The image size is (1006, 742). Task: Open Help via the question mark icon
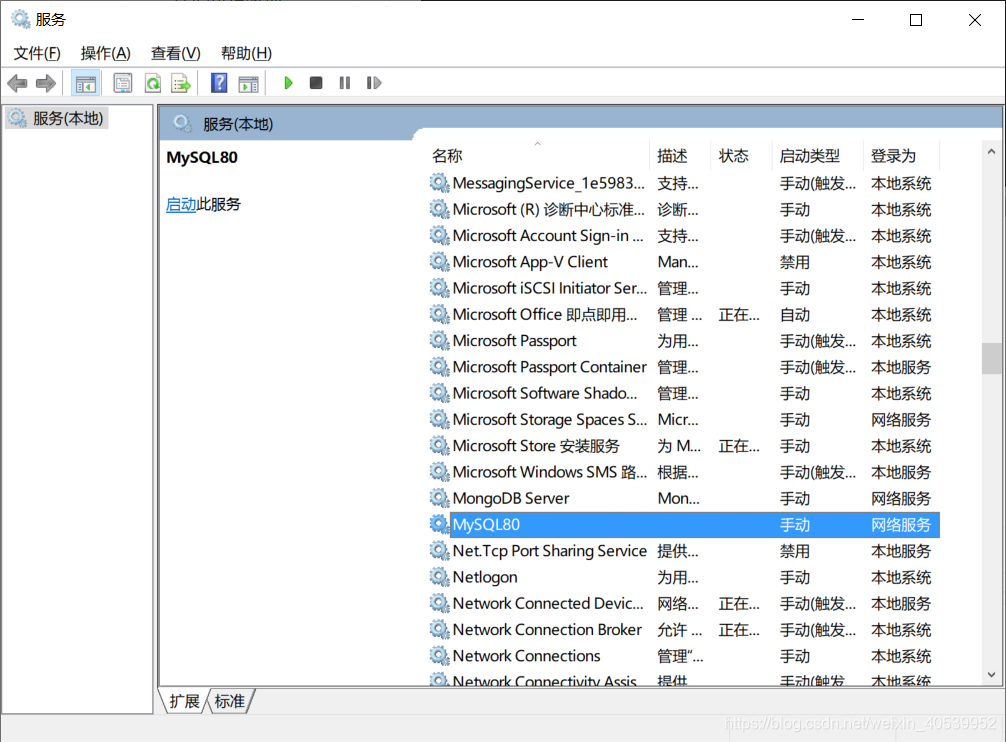[x=218, y=82]
